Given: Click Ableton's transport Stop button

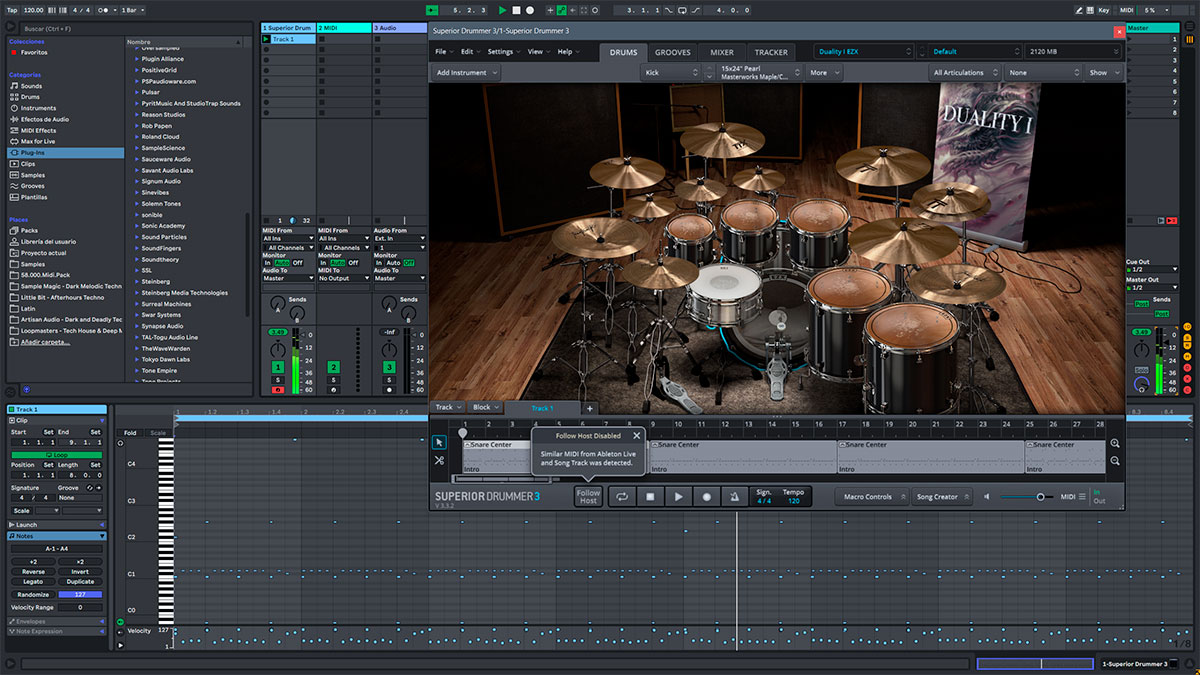Looking at the screenshot, I should point(516,10).
